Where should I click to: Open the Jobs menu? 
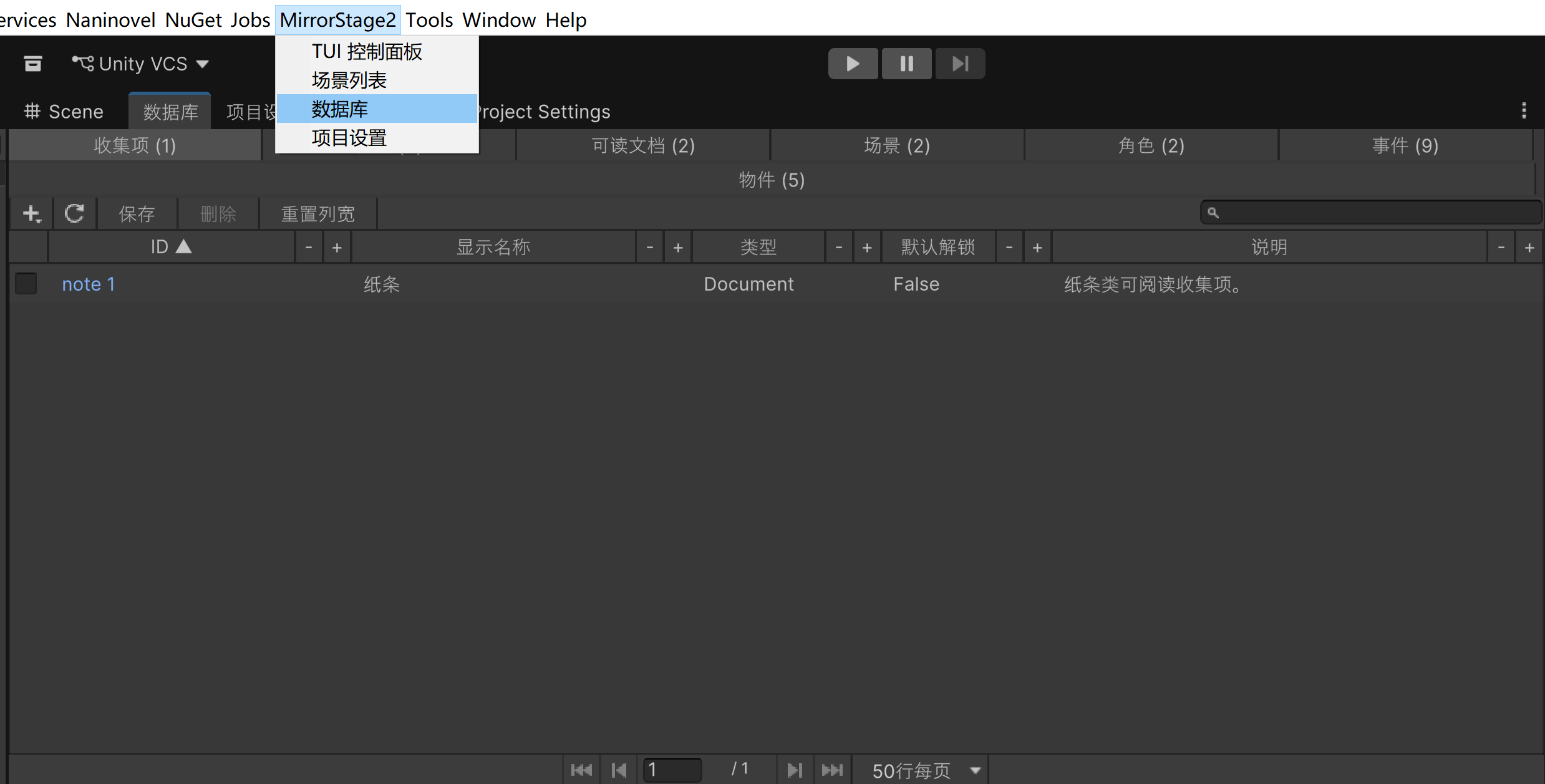[x=250, y=19]
